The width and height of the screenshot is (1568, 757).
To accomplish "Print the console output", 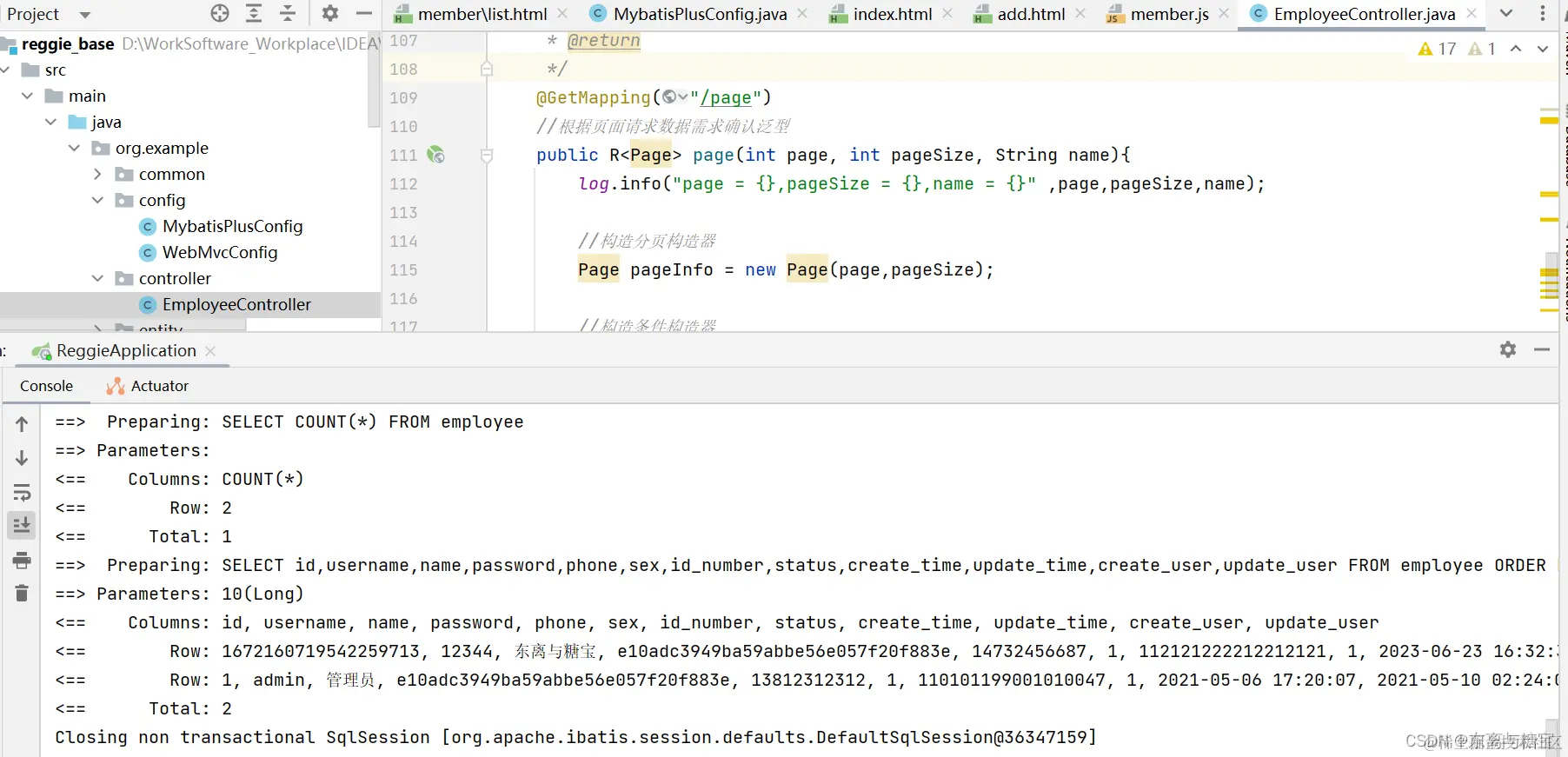I will 22,560.
